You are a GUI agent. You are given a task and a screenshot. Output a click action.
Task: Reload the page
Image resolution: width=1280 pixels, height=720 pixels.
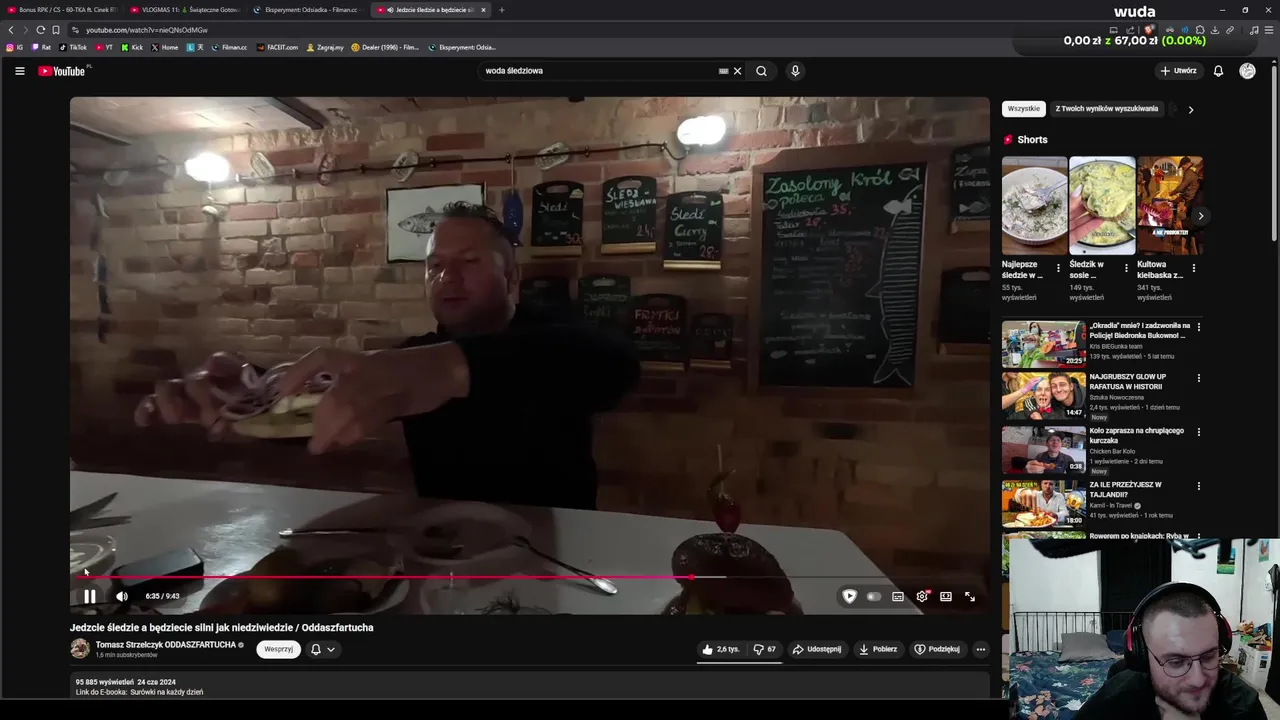[x=40, y=30]
